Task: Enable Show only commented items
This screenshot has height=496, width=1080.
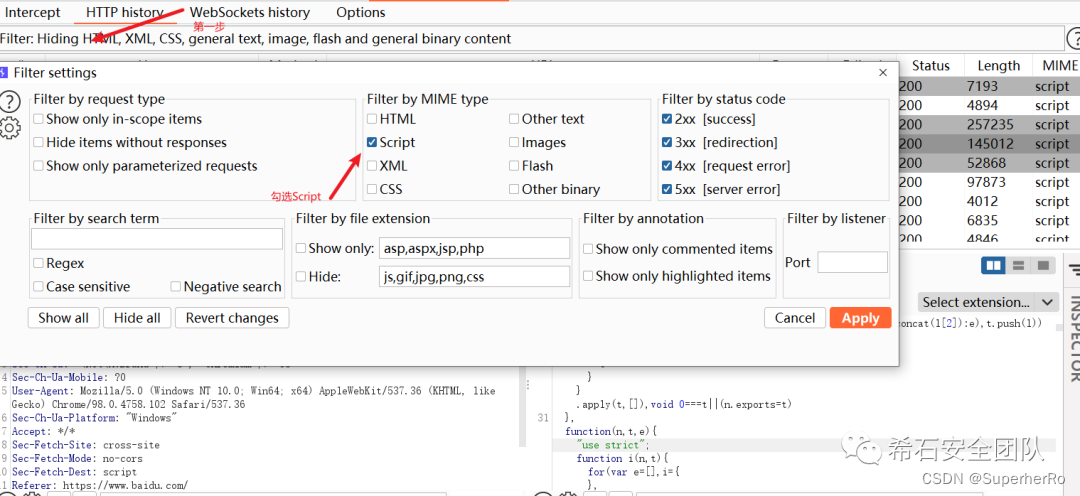Action: [588, 249]
